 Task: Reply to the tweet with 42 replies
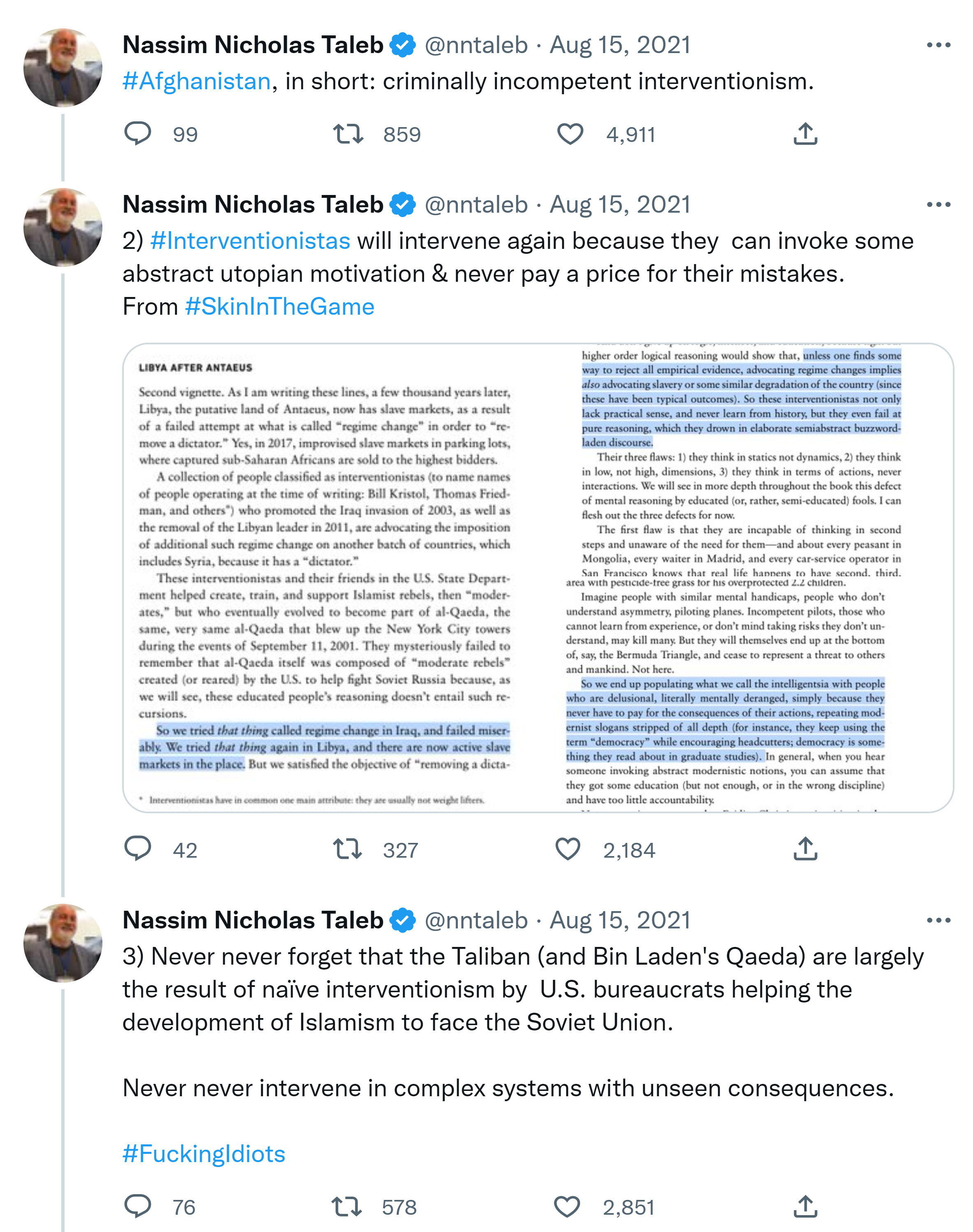[137, 849]
